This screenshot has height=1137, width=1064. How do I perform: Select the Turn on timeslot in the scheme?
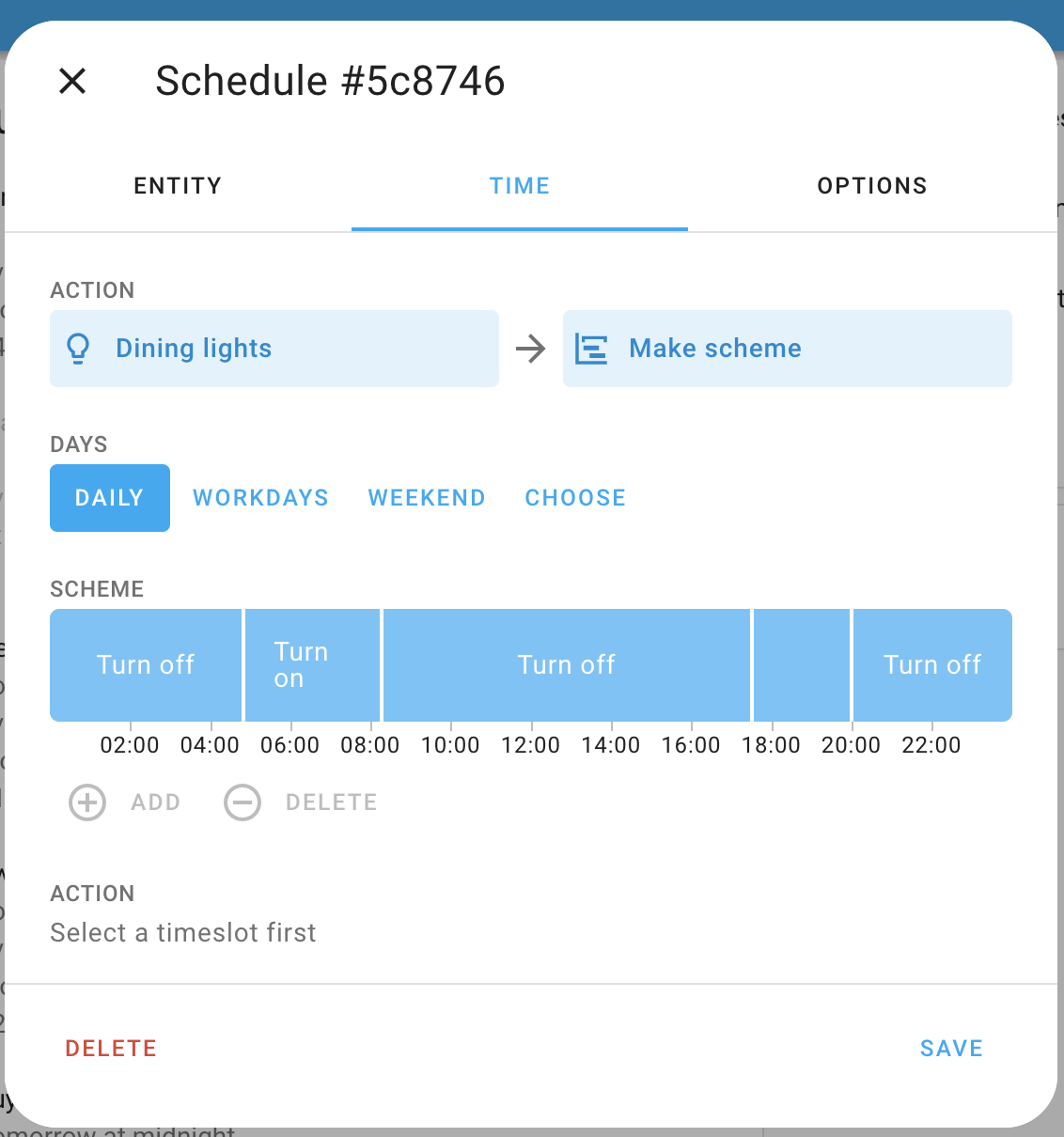click(x=311, y=664)
